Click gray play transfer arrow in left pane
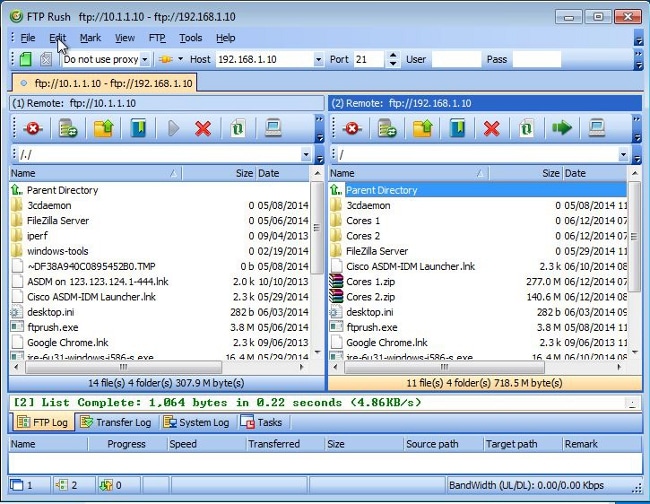 (x=173, y=128)
